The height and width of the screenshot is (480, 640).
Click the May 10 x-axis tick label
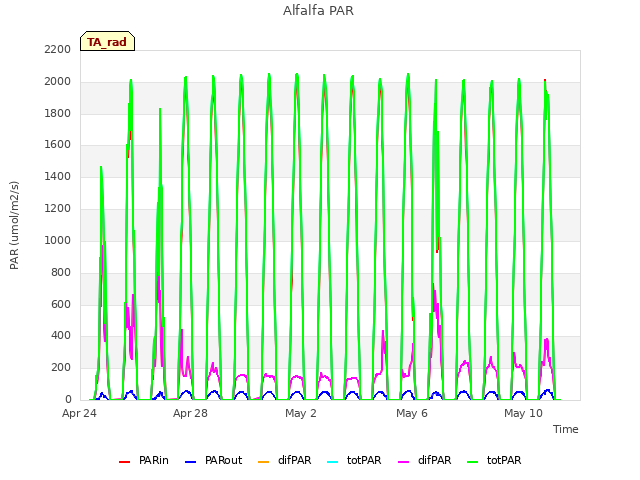click(x=523, y=413)
